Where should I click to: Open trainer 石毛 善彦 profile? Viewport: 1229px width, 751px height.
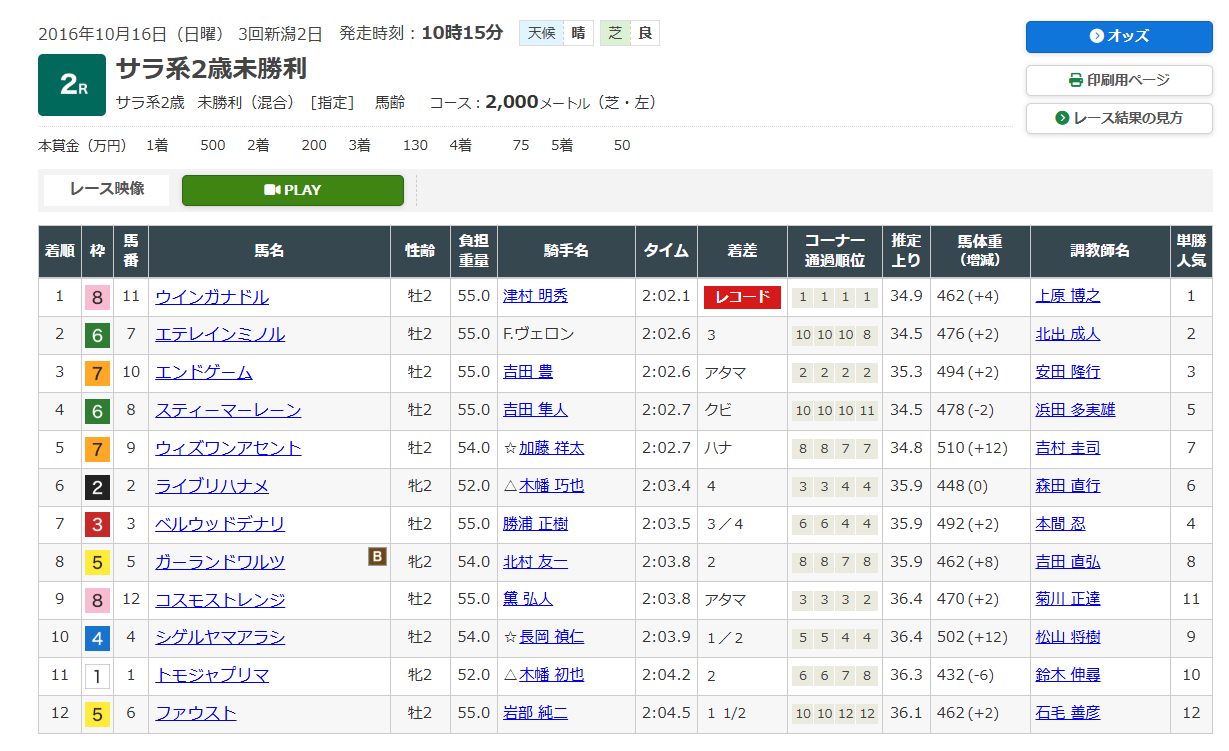pyautogui.click(x=1068, y=714)
